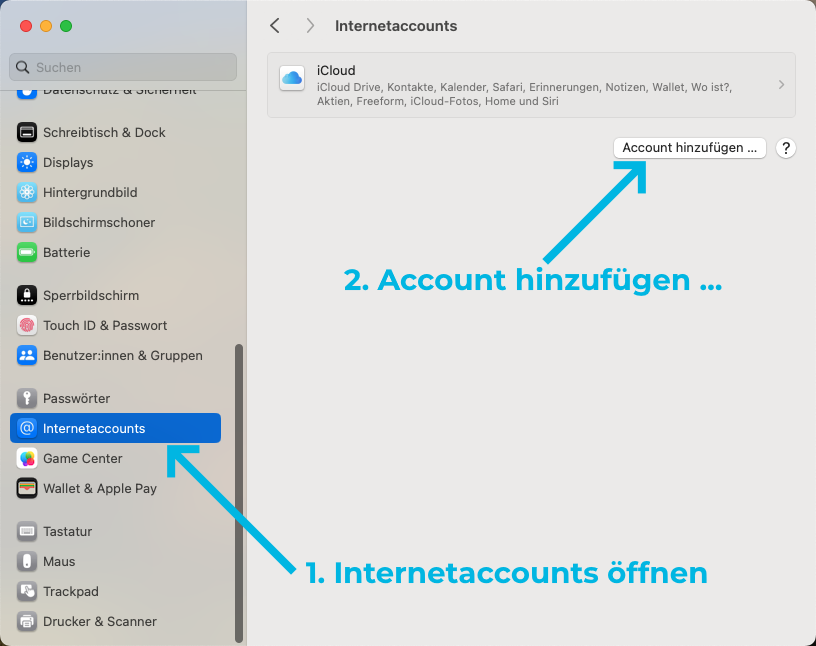Open Bildschirmschoner settings icon
816x646 pixels.
pos(27,222)
